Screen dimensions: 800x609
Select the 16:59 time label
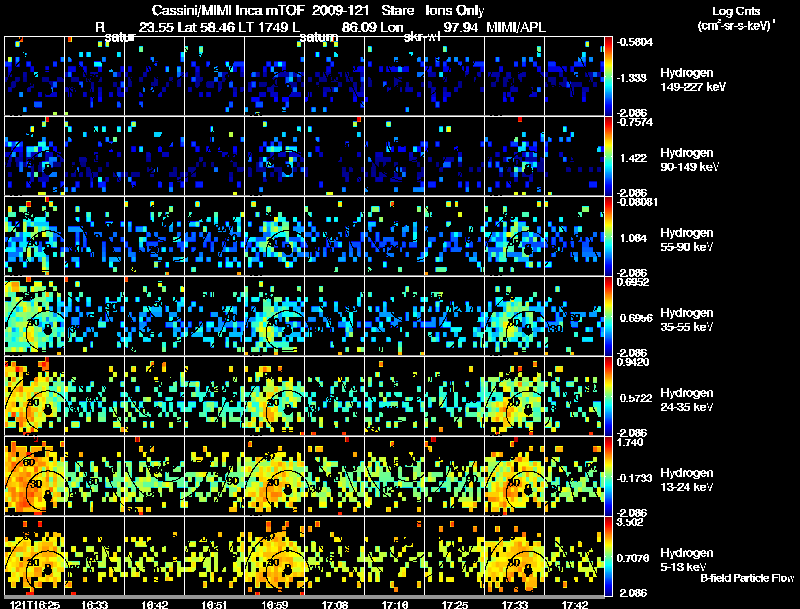[274, 604]
